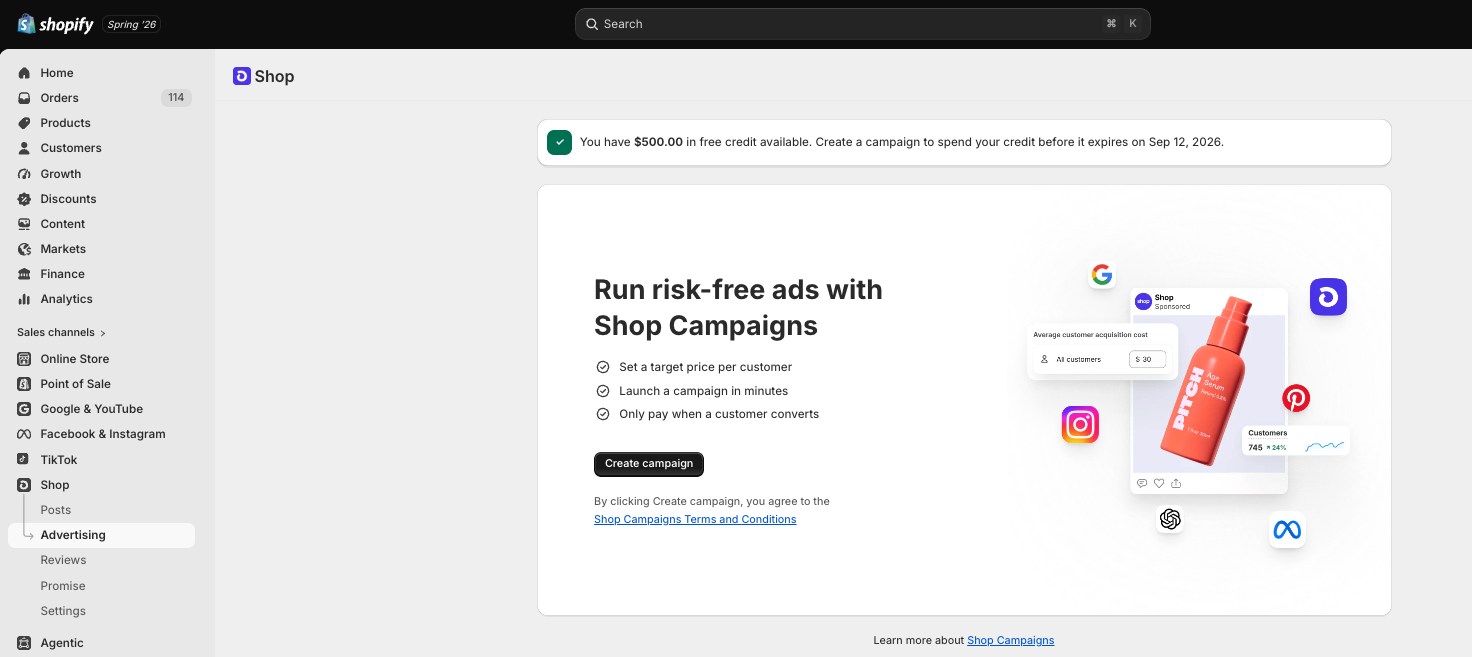Open Shop Campaigns Terms and Conditions link
This screenshot has width=1472, height=657.
[695, 519]
